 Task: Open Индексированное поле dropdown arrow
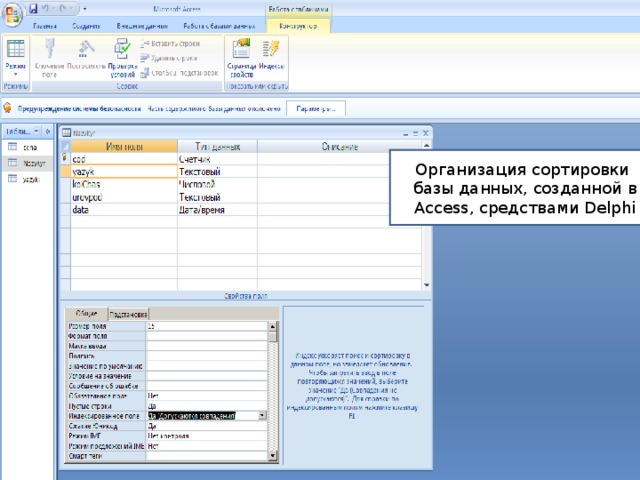click(262, 416)
